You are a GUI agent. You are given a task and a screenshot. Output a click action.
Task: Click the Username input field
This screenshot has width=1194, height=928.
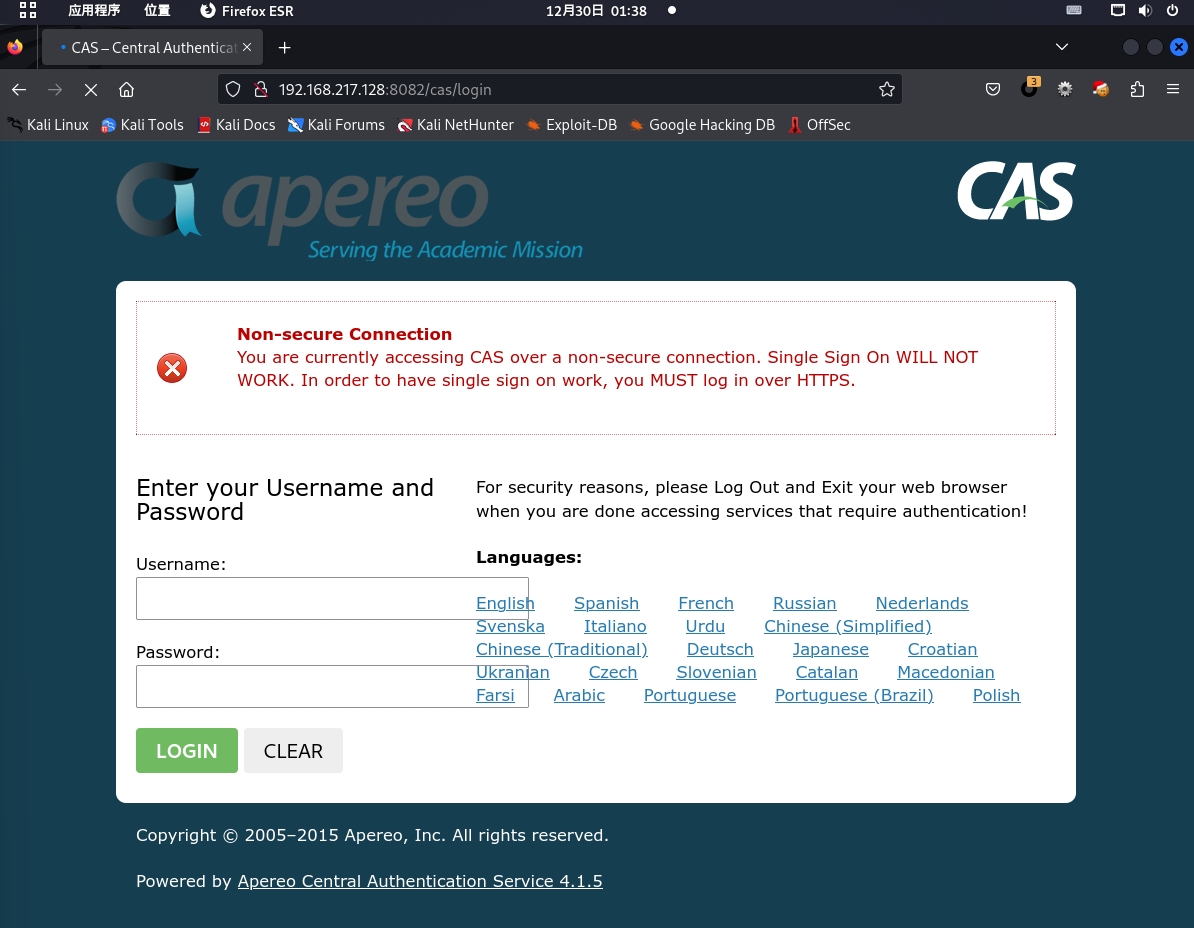click(x=333, y=598)
